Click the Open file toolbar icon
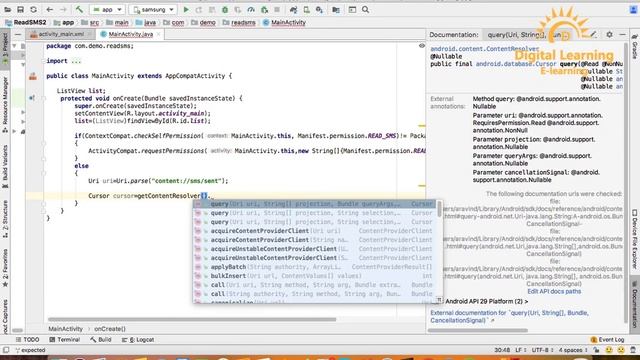 click(7, 9)
